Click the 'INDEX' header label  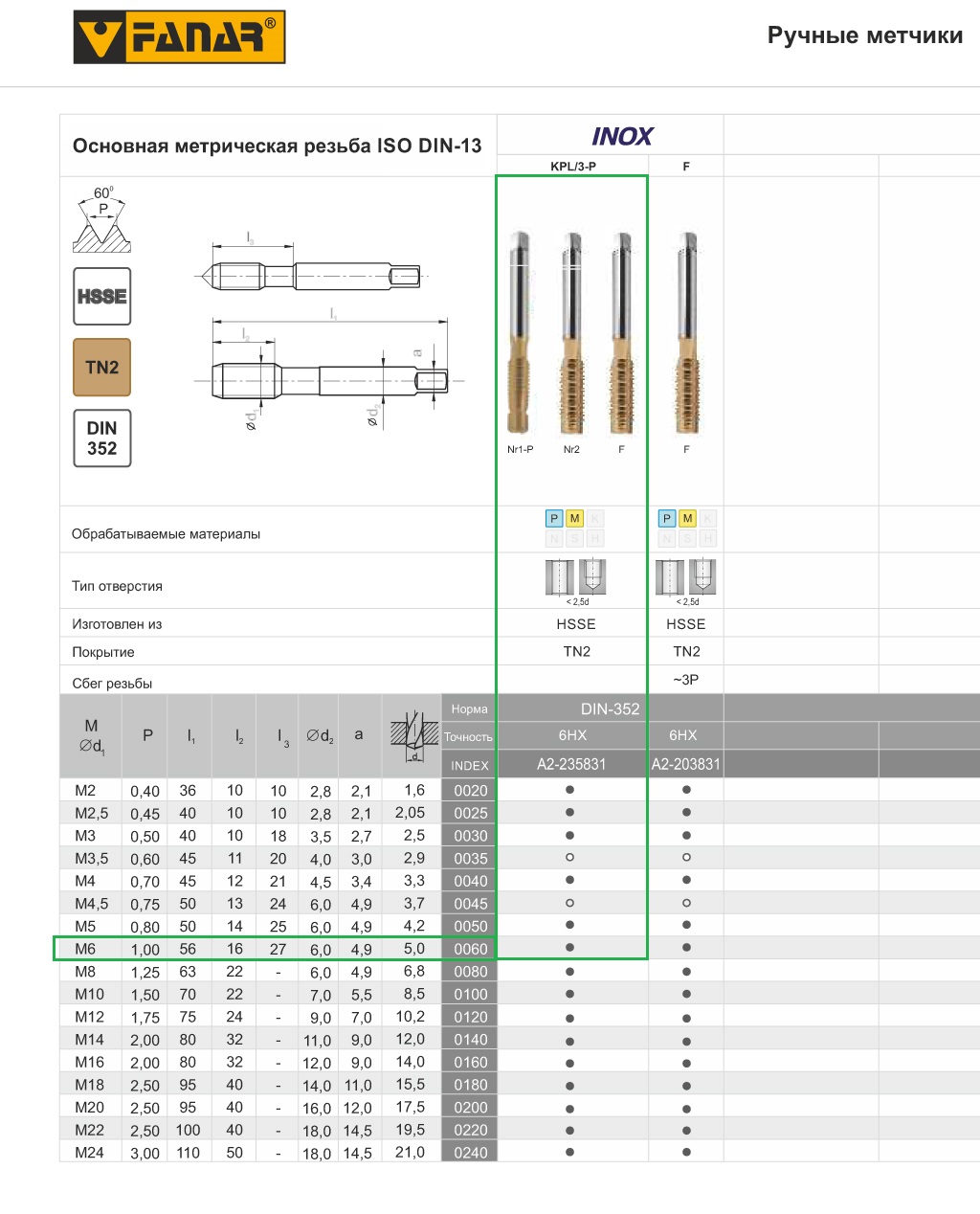coord(470,766)
